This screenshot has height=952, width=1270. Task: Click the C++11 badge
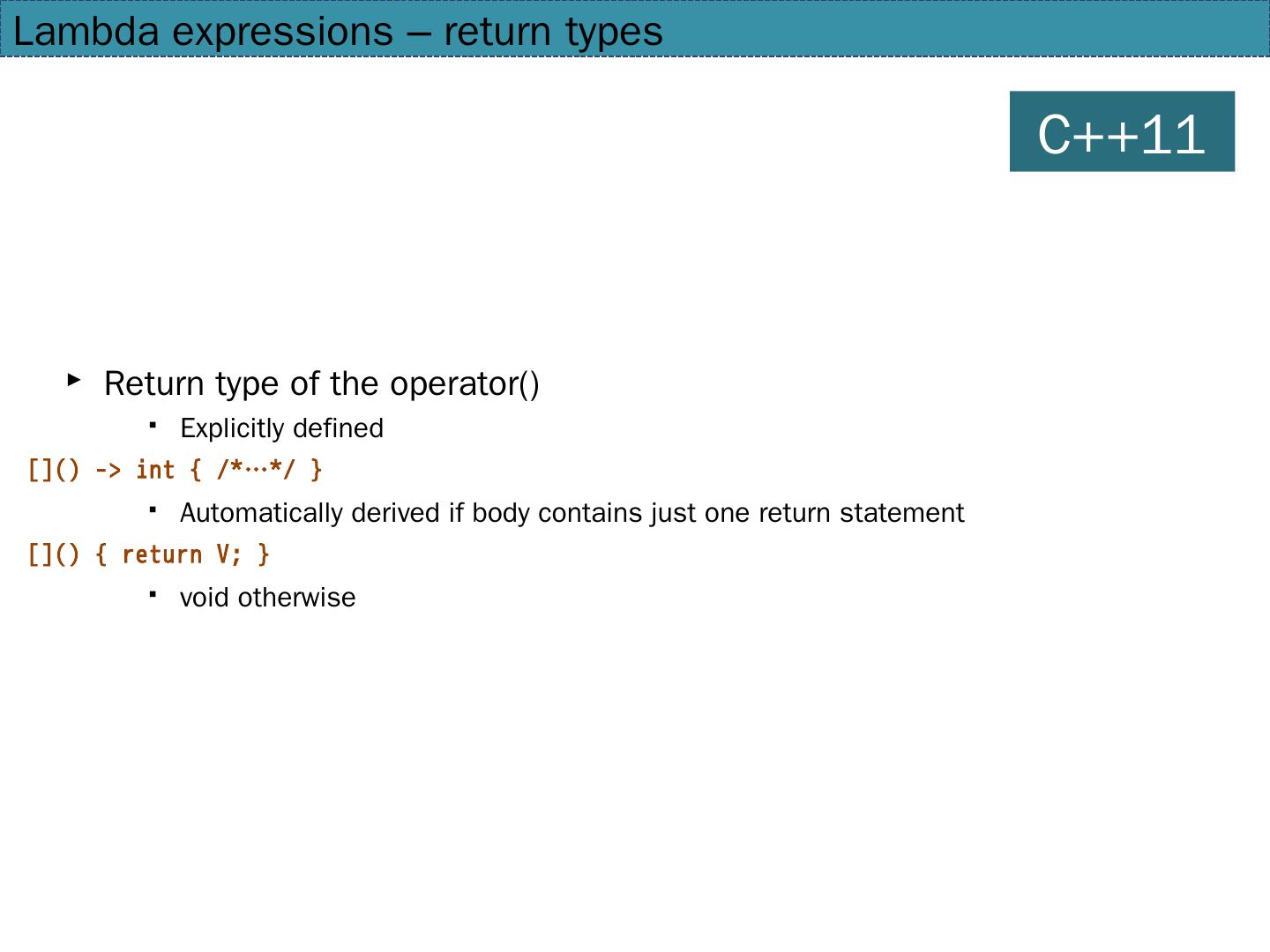pyautogui.click(x=1121, y=131)
